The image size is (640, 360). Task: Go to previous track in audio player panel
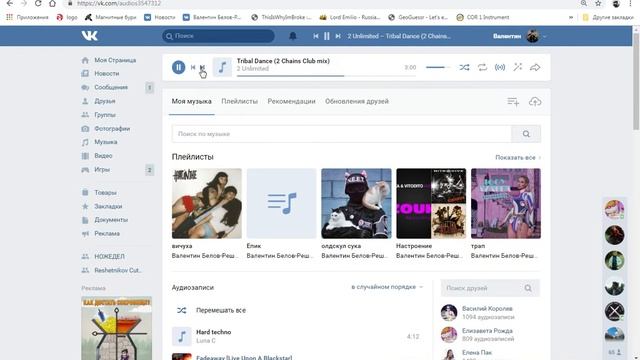coord(193,67)
